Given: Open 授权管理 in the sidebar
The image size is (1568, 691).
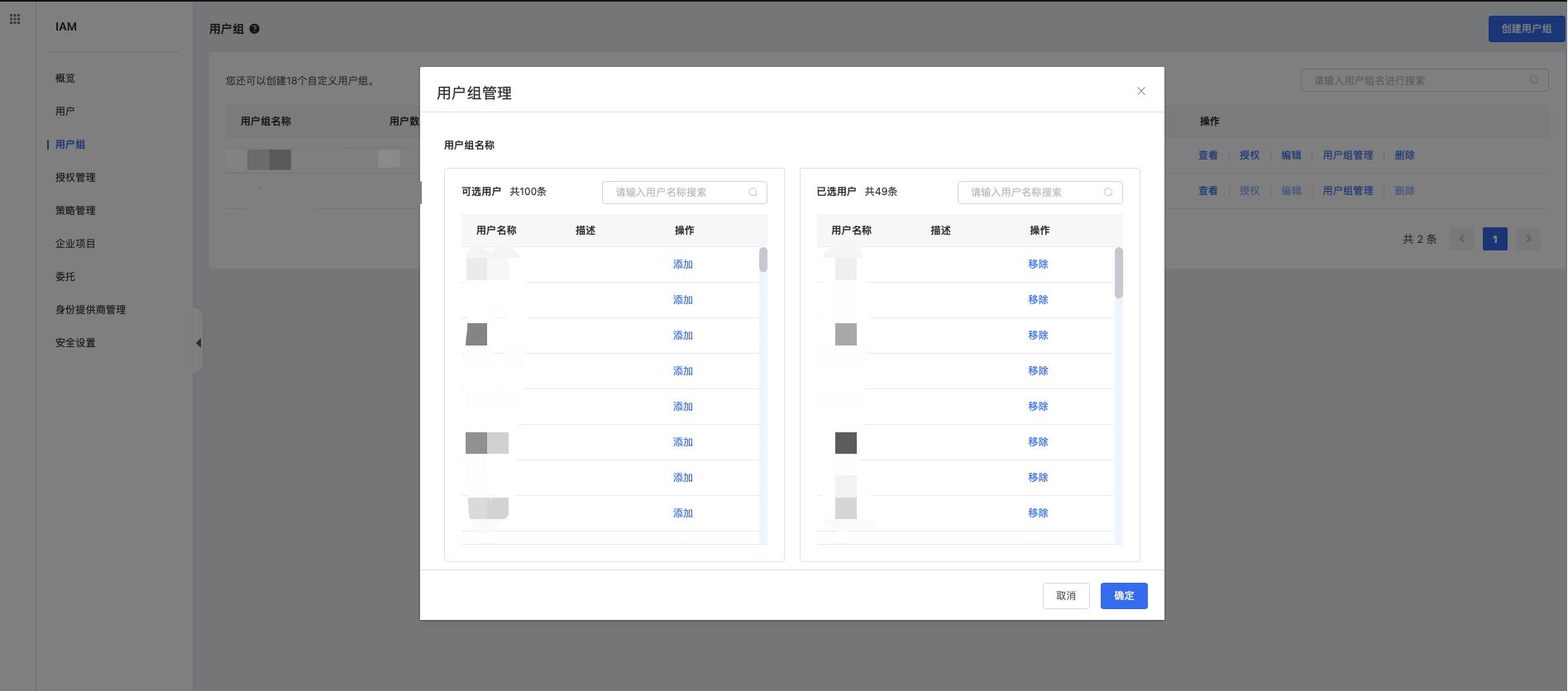Looking at the screenshot, I should click(x=75, y=178).
